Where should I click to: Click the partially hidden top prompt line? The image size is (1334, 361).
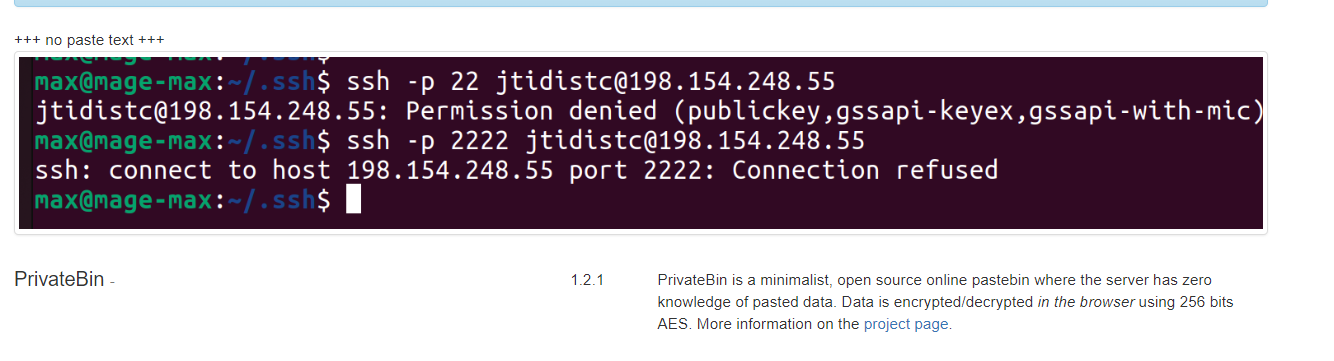point(182,60)
